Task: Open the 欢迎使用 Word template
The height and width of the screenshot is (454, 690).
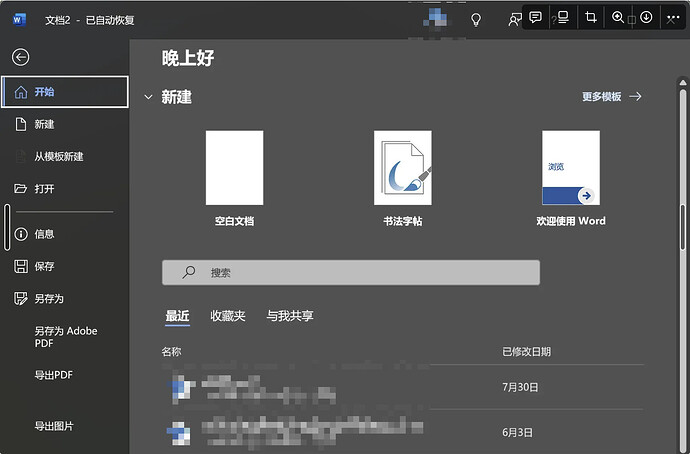Action: (571, 178)
